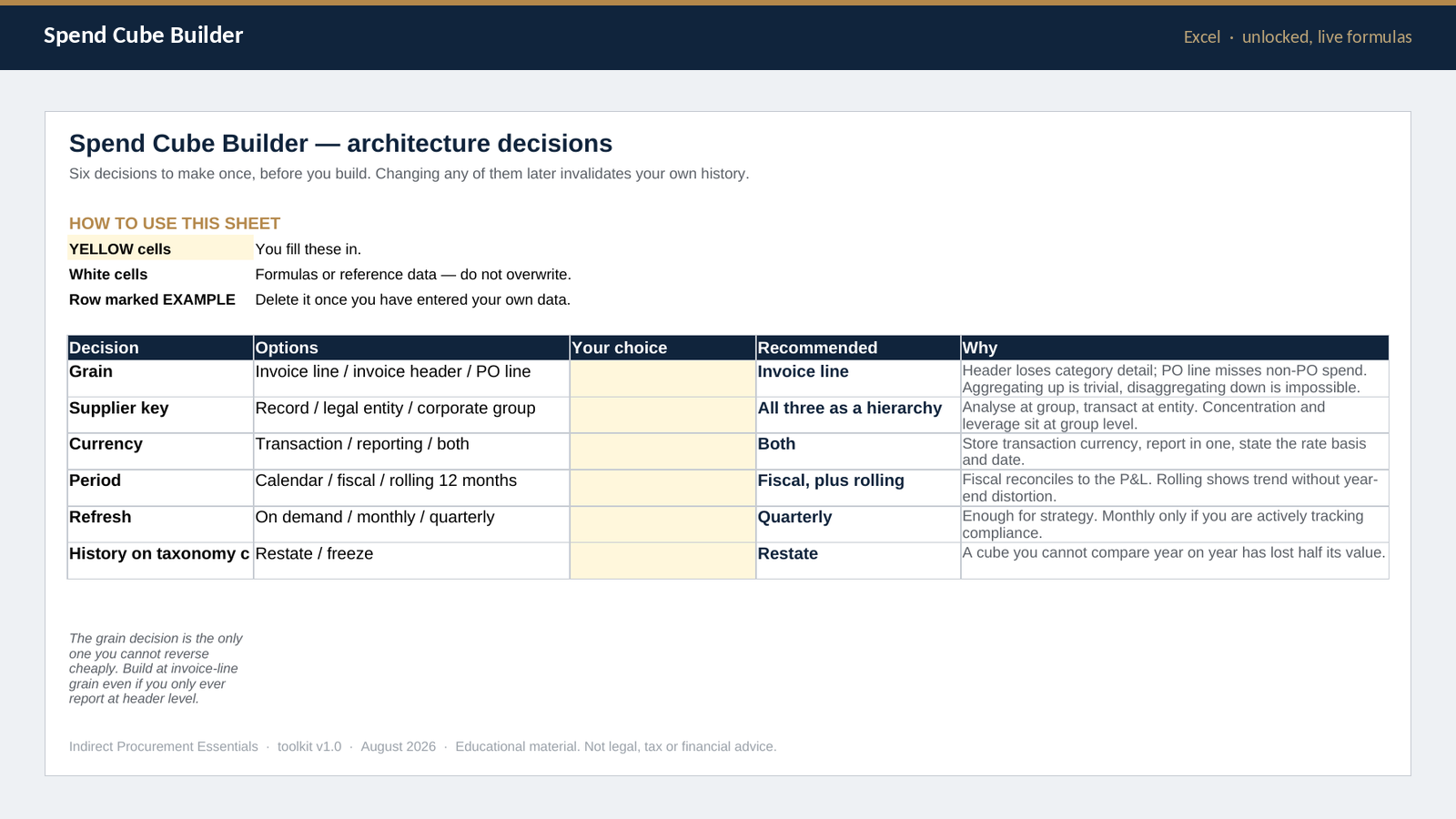Click the 'Your choice' column header
The image size is (1456, 819).
[x=662, y=348]
